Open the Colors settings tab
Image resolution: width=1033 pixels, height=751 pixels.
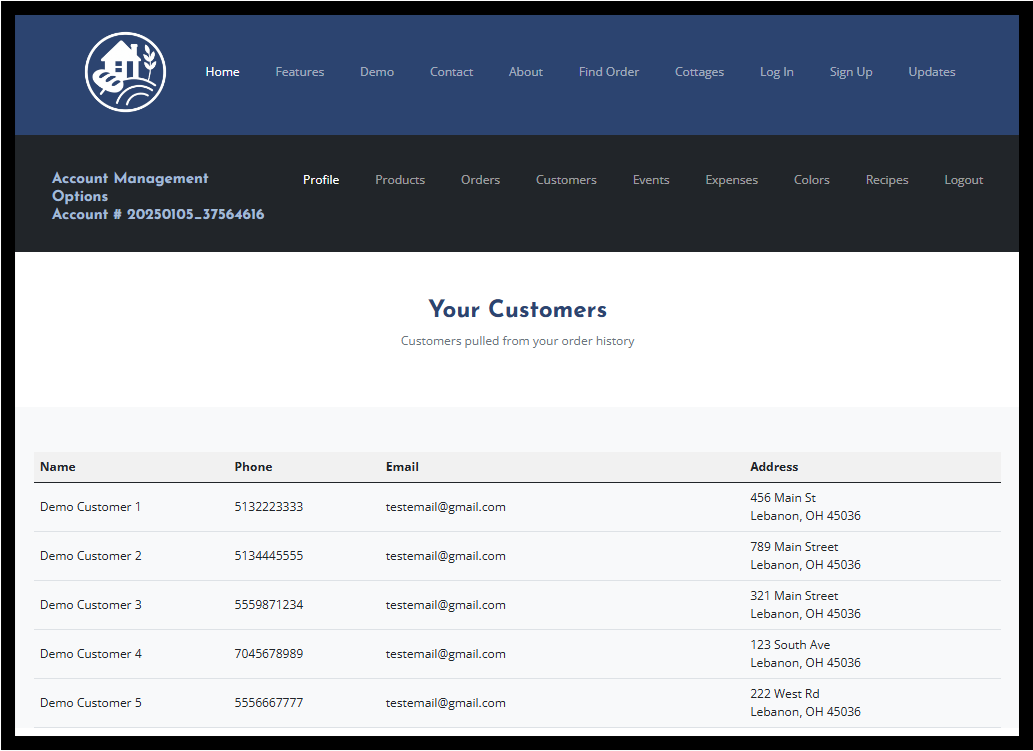tap(811, 180)
